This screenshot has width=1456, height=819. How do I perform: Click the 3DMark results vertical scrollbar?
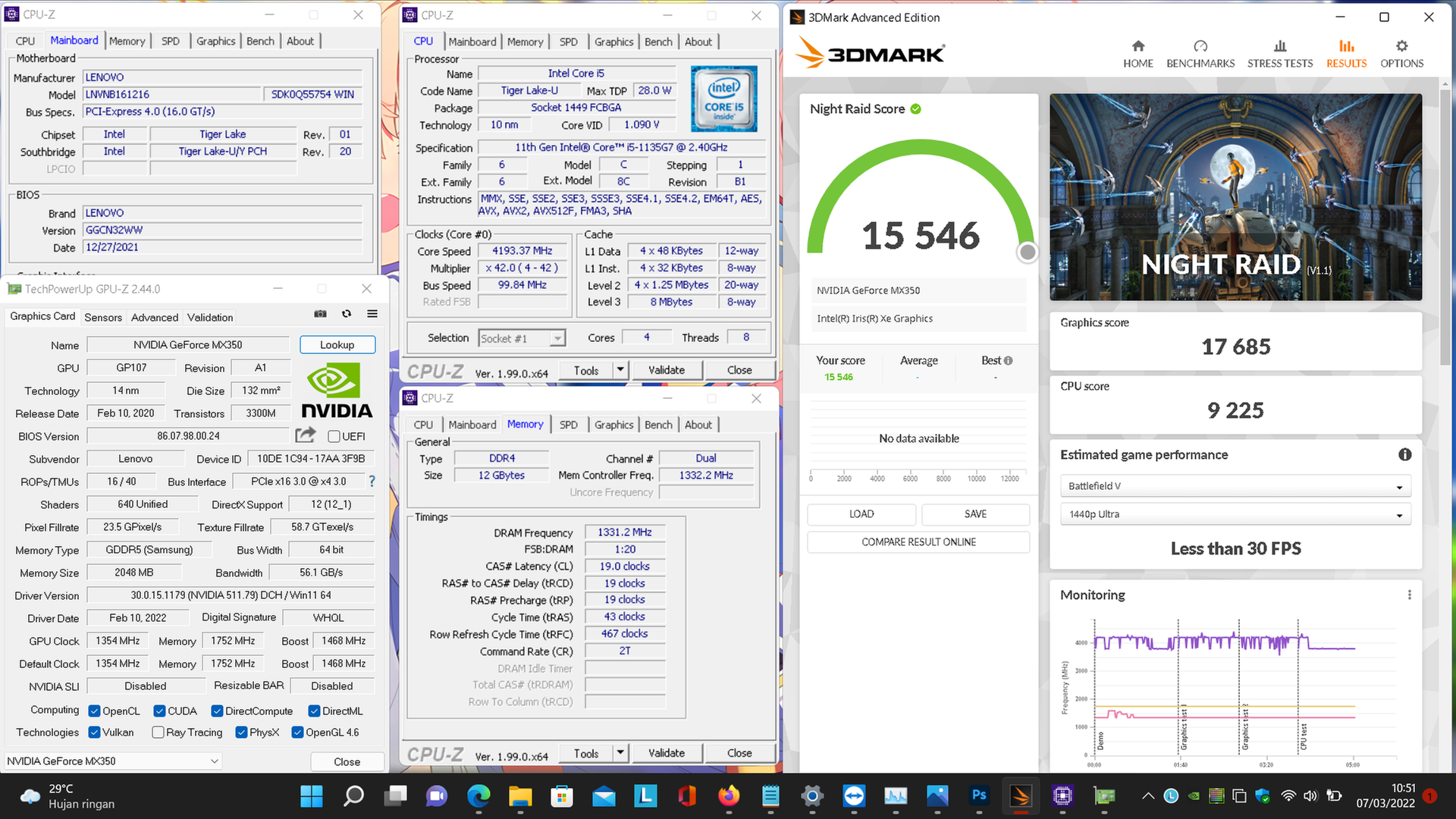click(1446, 227)
